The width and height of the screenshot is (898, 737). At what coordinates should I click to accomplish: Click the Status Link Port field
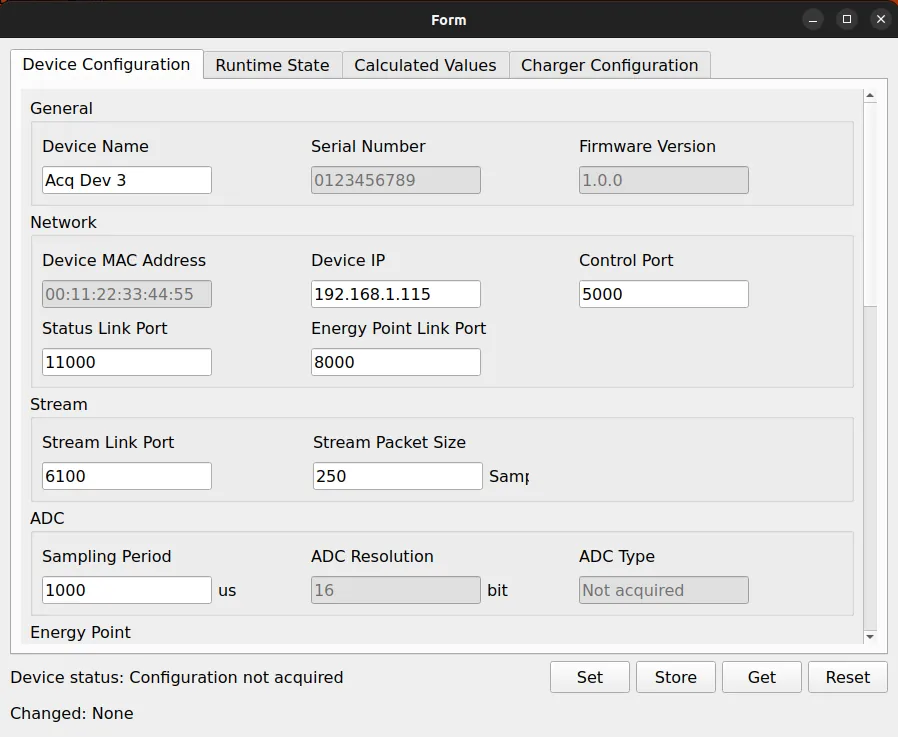coord(127,362)
